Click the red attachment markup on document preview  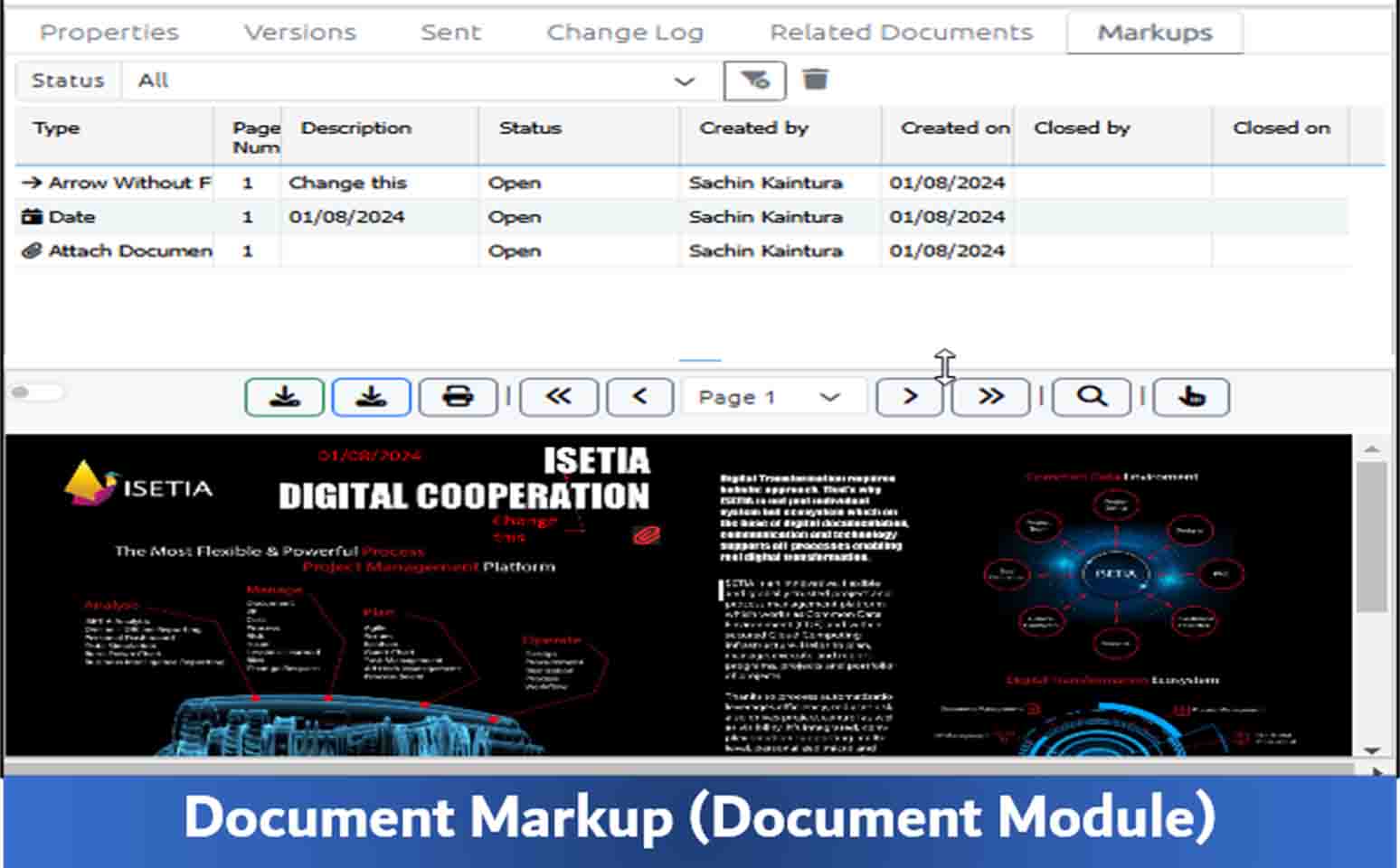click(646, 535)
